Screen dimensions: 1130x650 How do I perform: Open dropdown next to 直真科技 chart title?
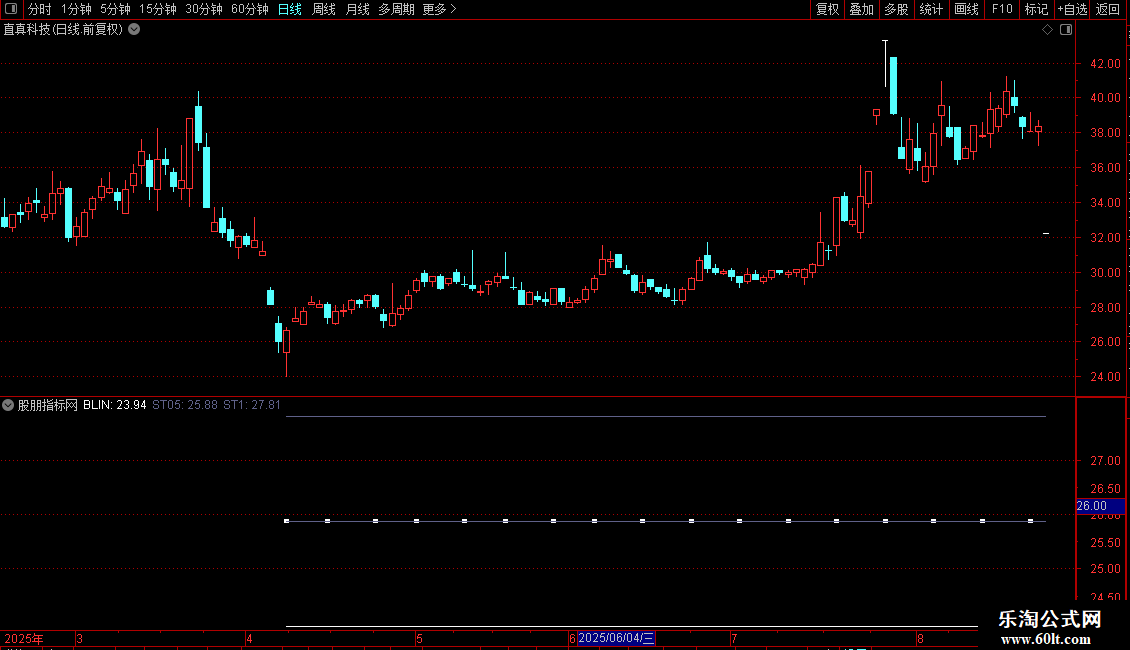click(134, 30)
